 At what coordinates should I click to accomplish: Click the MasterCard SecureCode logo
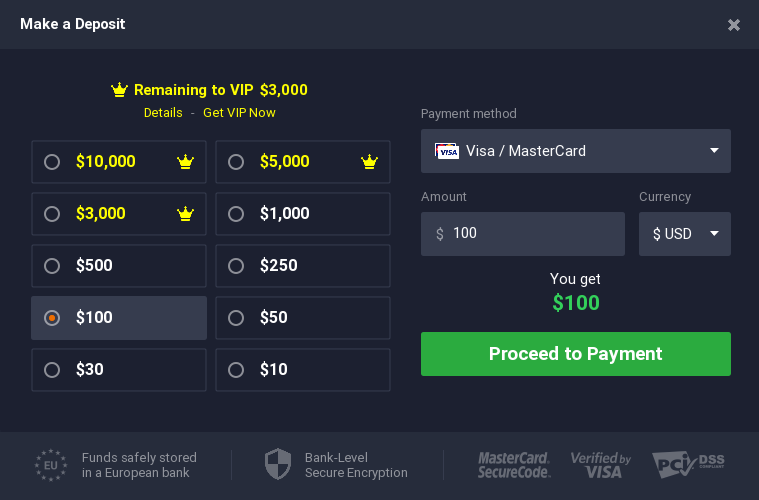[514, 465]
